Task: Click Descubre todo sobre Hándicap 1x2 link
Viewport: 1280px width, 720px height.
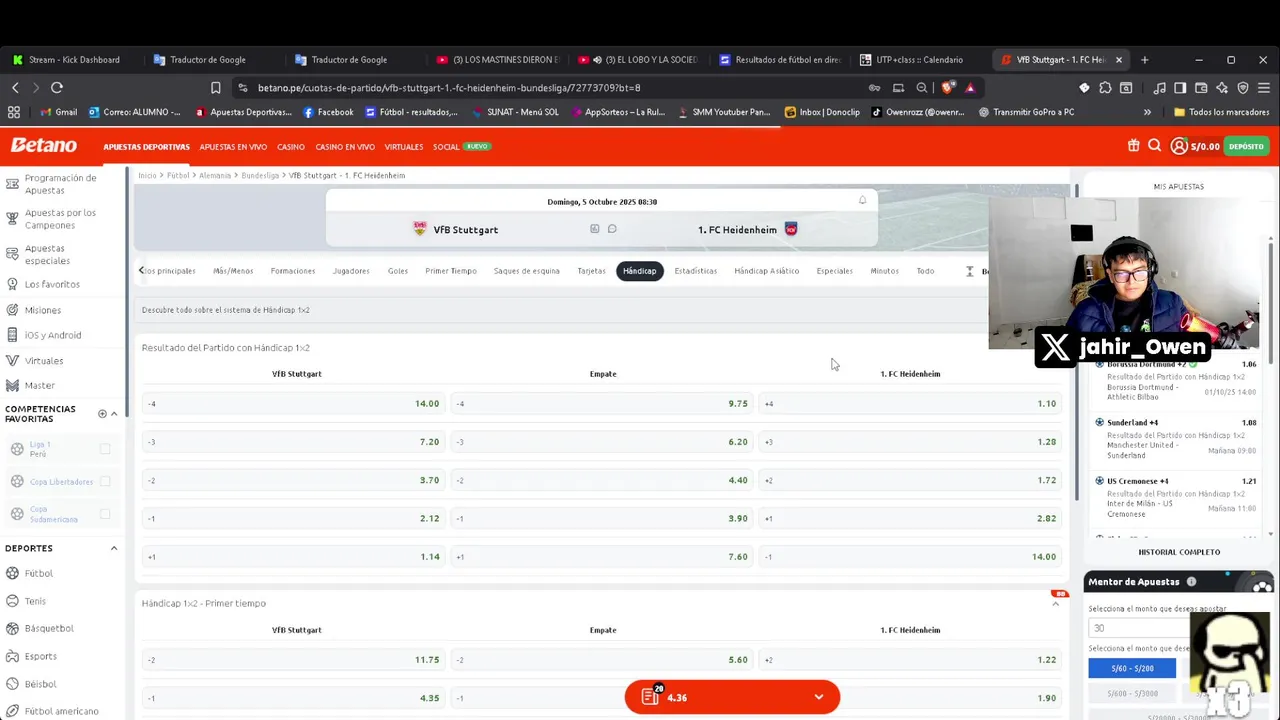Action: click(226, 310)
